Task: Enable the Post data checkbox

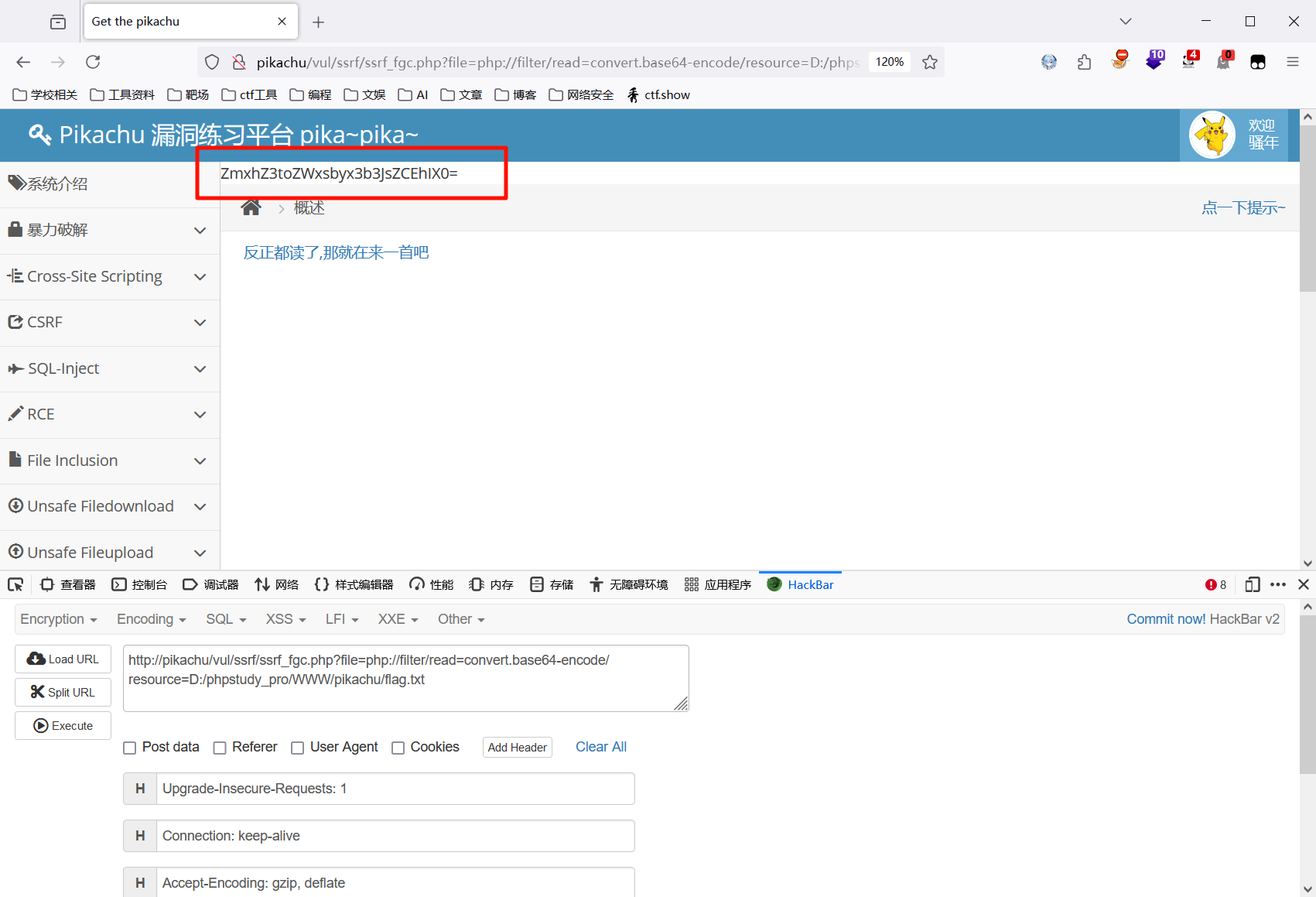Action: 130,748
